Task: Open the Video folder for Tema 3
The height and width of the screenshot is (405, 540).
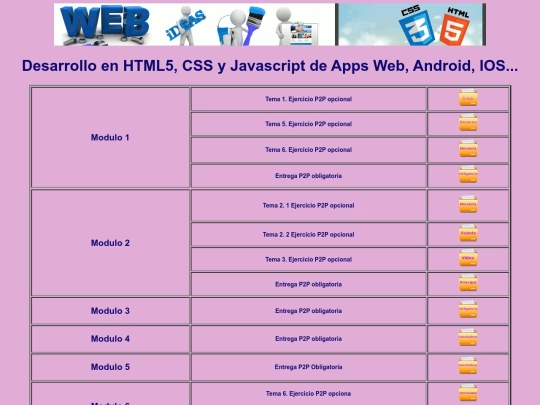Action: 468,258
